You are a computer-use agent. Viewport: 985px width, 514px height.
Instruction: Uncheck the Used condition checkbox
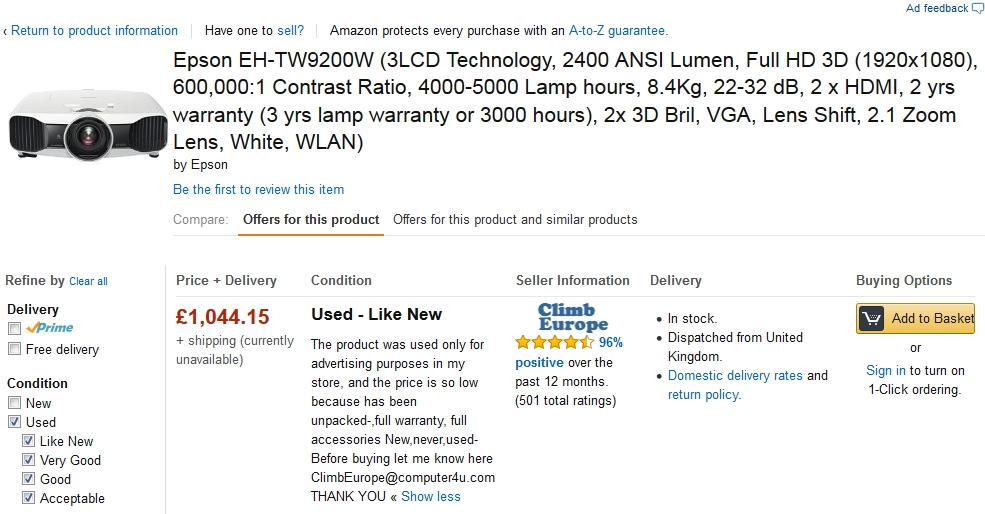(15, 422)
